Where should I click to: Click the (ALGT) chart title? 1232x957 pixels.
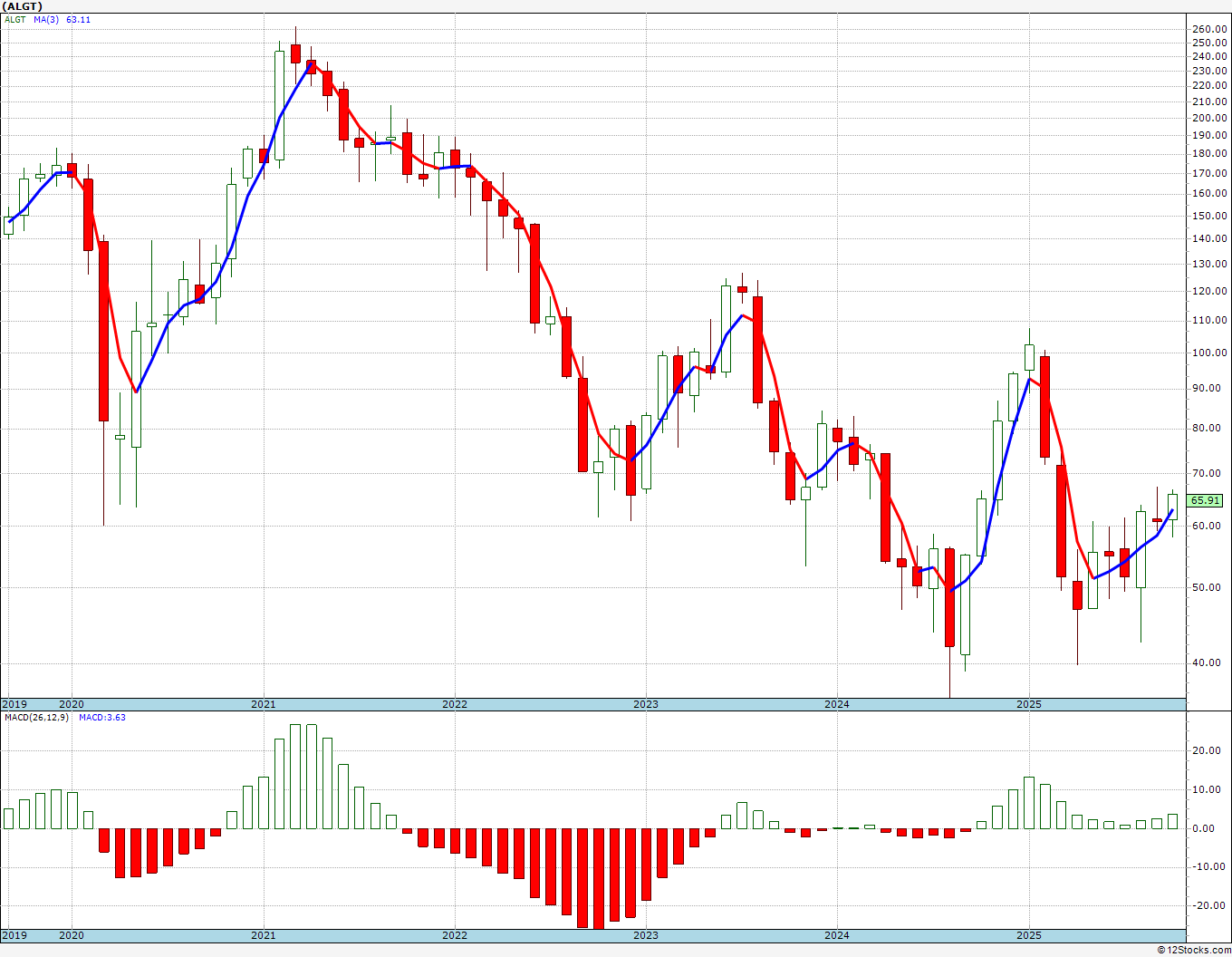coord(22,6)
